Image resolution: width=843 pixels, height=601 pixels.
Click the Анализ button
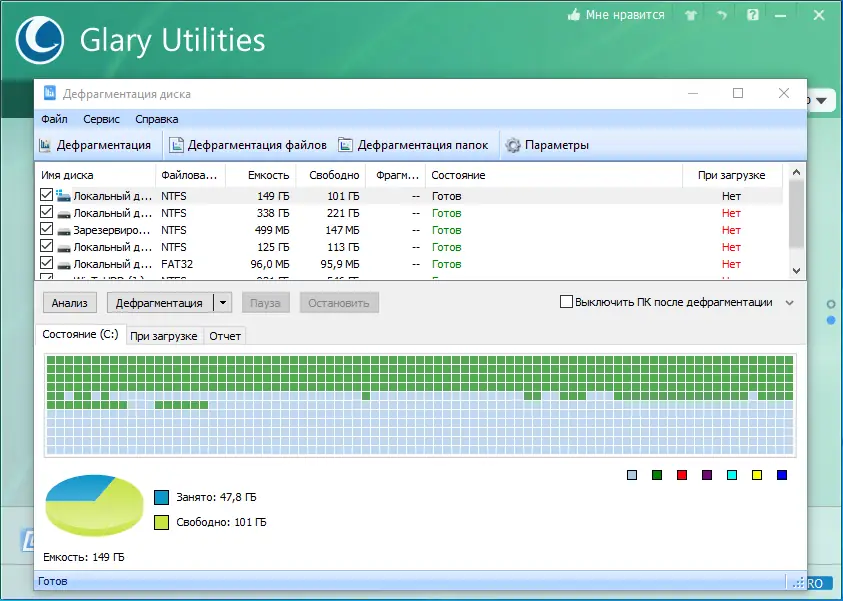click(x=70, y=303)
